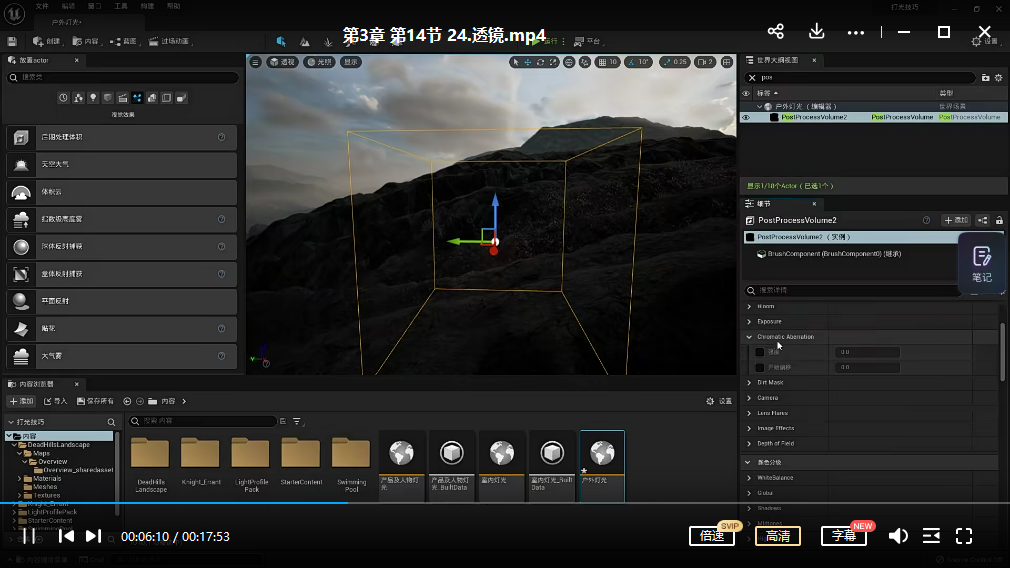The image size is (1010, 568).
Task: Share the video with share icon
Action: (776, 32)
